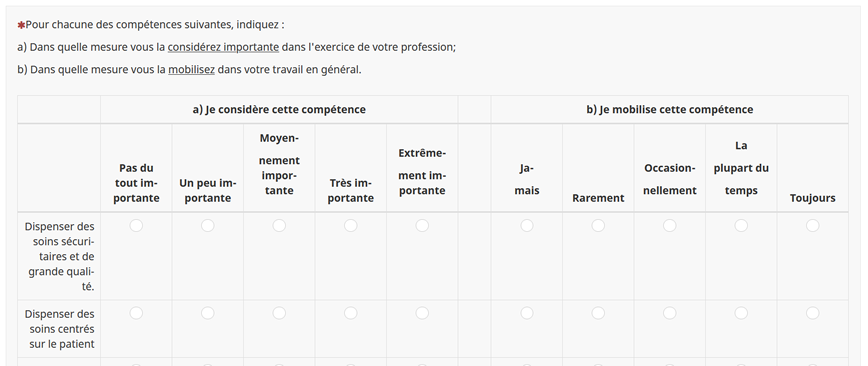Image resolution: width=868 pixels, height=366 pixels.
Task: Select 'Un peu importante' for soins sécuritaires
Action: [208, 226]
